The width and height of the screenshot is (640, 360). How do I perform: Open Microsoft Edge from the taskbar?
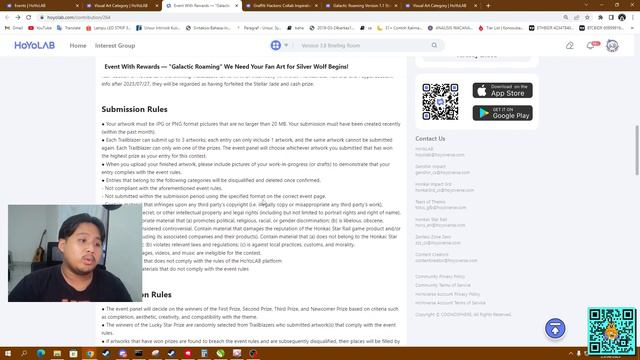click(x=40, y=353)
